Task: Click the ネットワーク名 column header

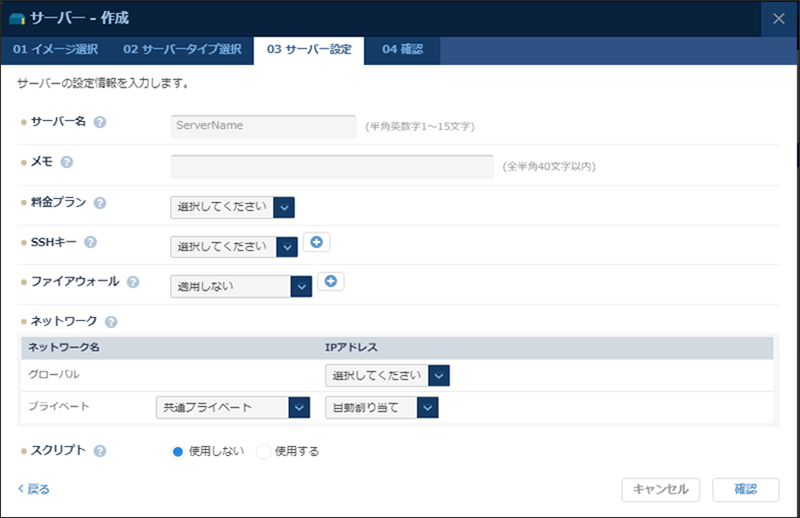Action: tap(64, 348)
